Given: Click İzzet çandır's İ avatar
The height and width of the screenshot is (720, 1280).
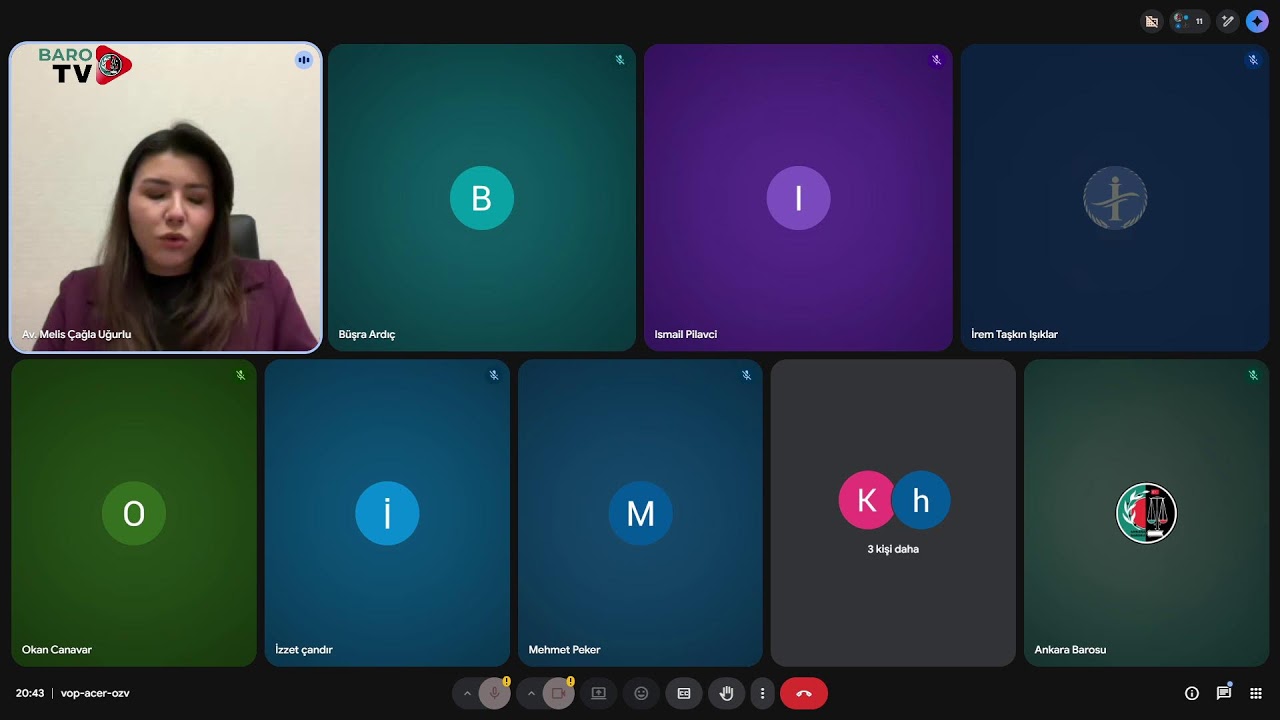Looking at the screenshot, I should [x=387, y=513].
